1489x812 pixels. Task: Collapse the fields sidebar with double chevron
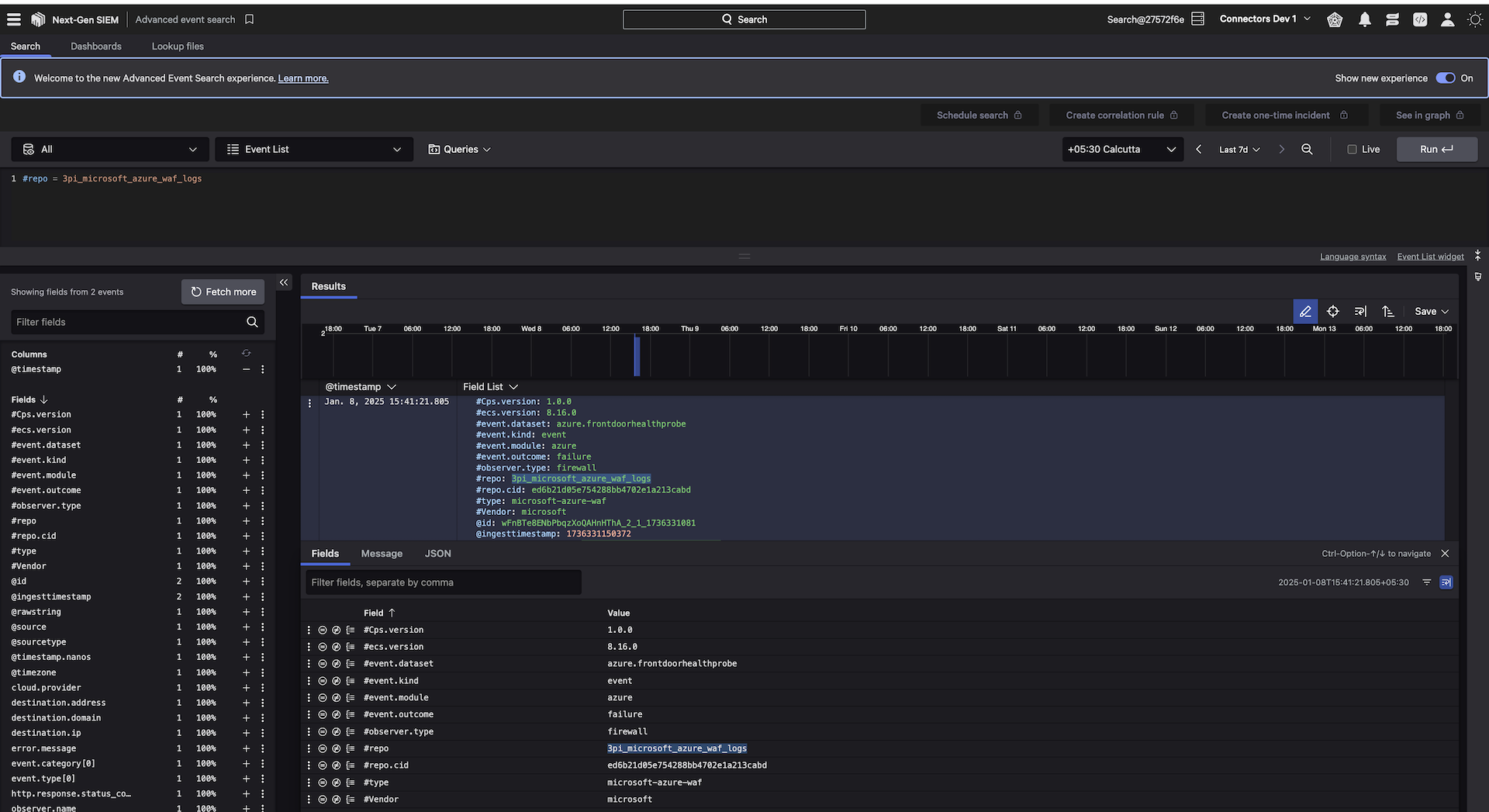click(284, 283)
